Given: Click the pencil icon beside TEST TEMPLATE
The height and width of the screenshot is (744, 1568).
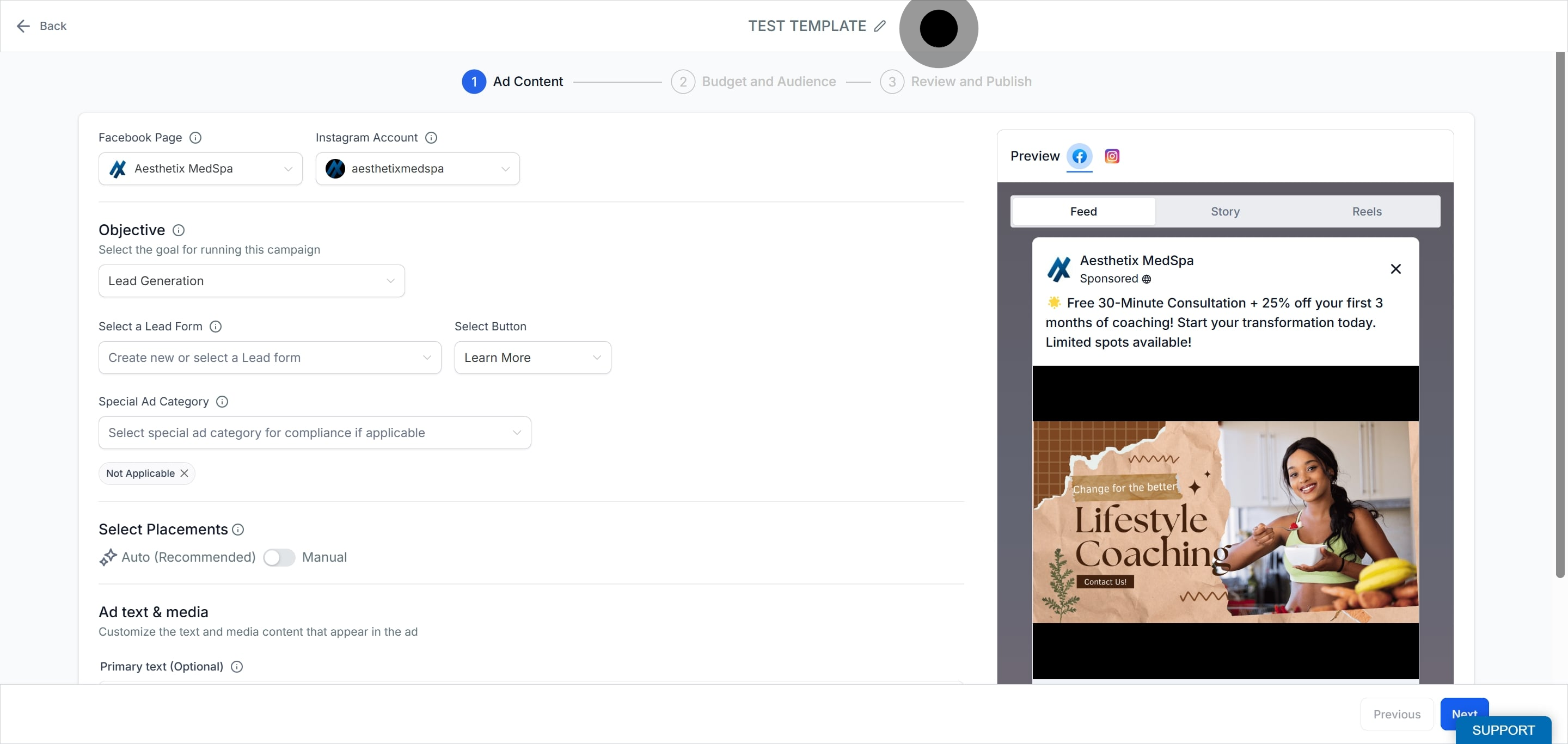Looking at the screenshot, I should click(x=880, y=26).
